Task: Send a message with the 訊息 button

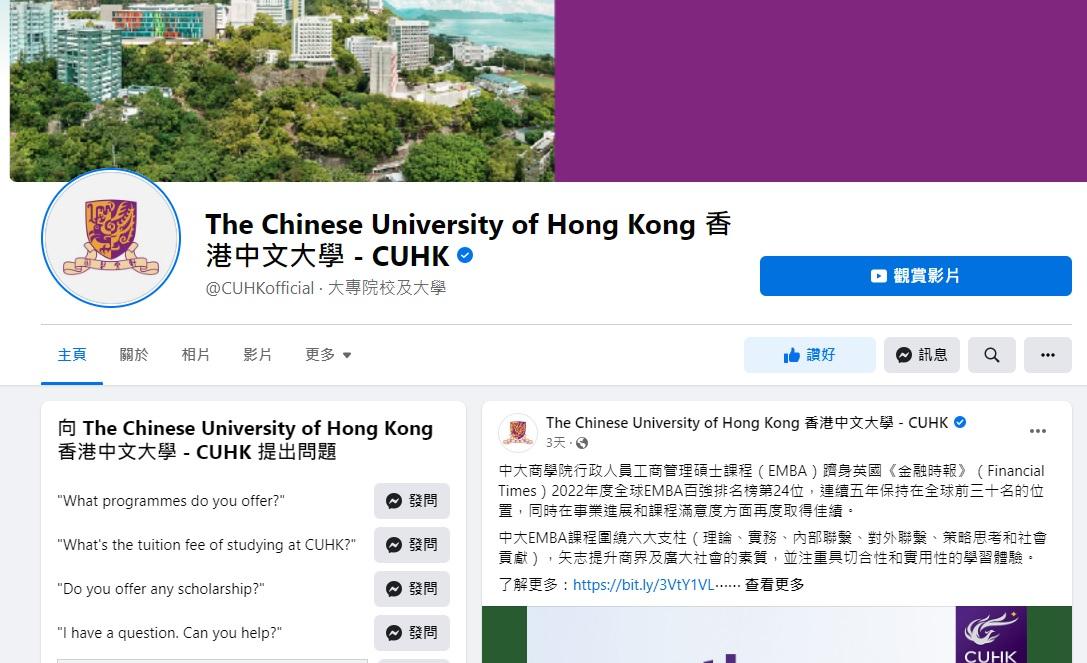Action: [921, 355]
